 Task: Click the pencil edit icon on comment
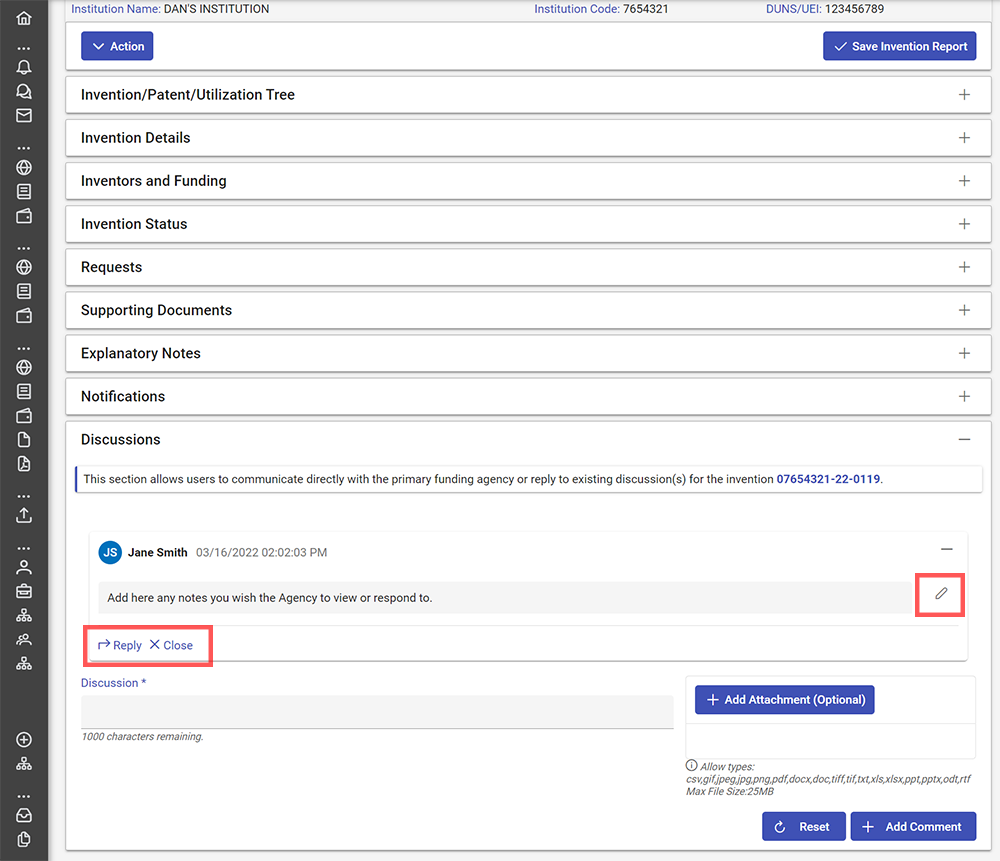tap(941, 594)
